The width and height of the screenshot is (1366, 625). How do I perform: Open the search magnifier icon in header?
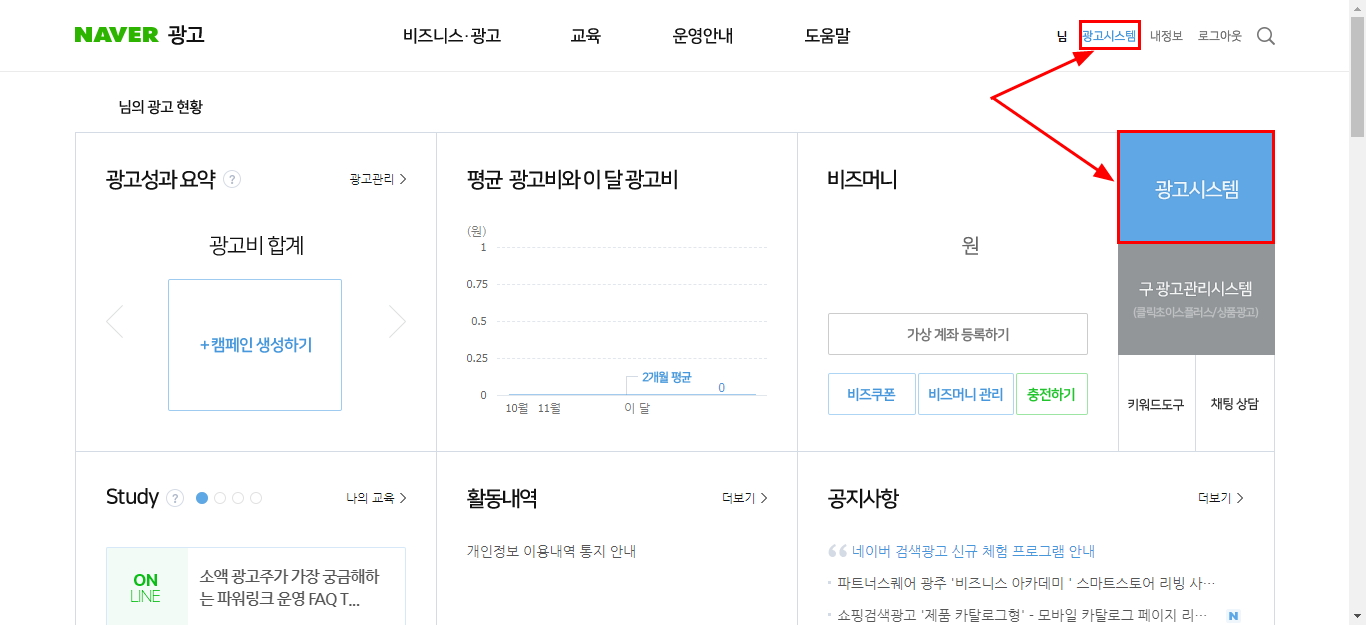coord(1265,36)
